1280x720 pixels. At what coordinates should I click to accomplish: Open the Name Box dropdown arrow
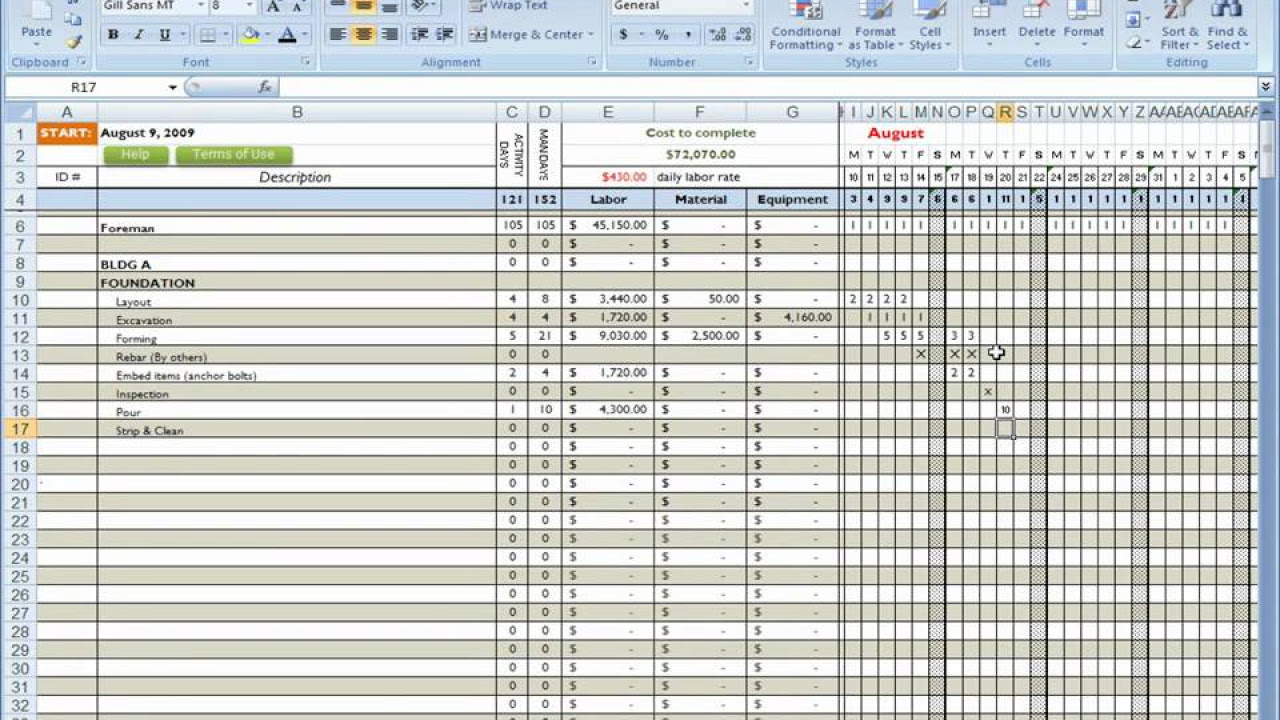172,87
